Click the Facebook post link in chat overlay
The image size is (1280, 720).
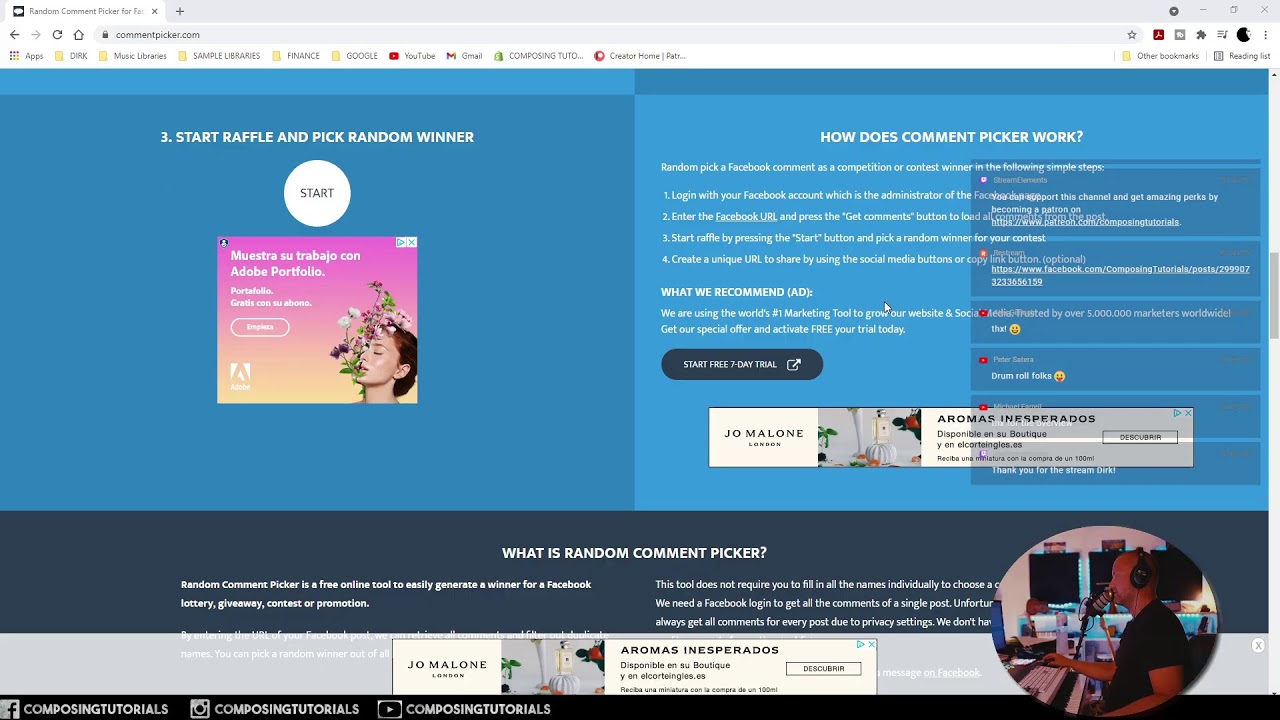[x=1120, y=275]
